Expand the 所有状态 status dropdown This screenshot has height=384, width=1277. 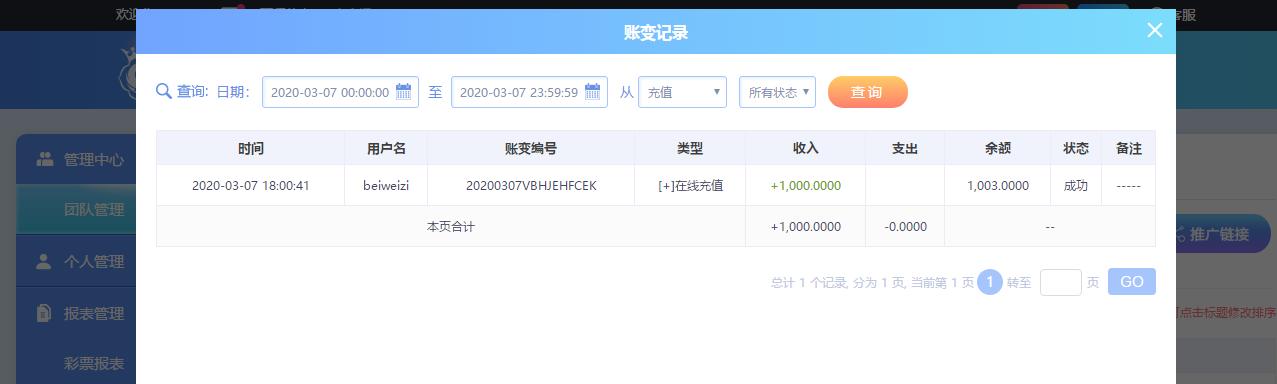pos(777,92)
